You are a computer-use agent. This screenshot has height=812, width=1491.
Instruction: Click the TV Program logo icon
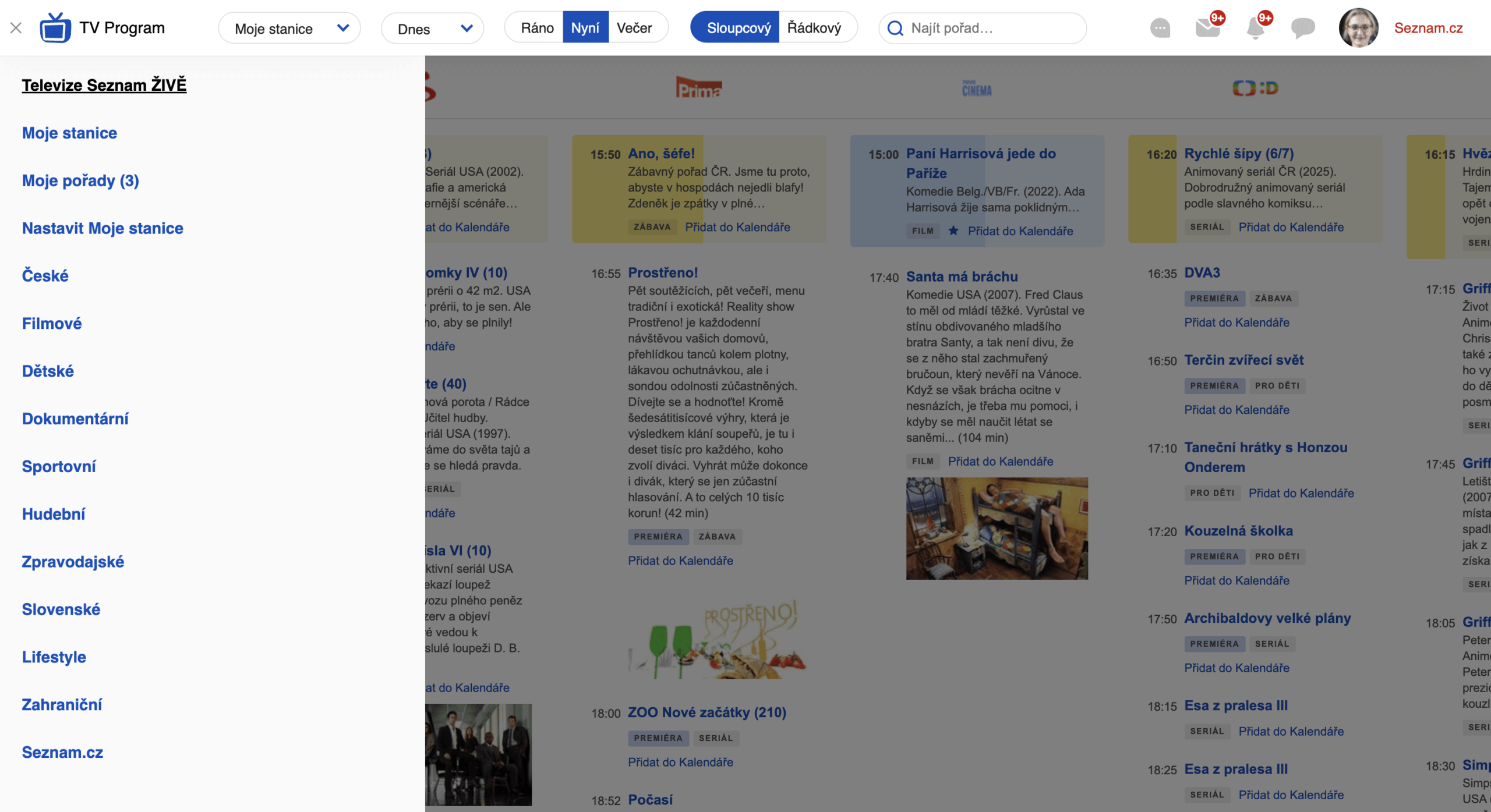pyautogui.click(x=55, y=28)
